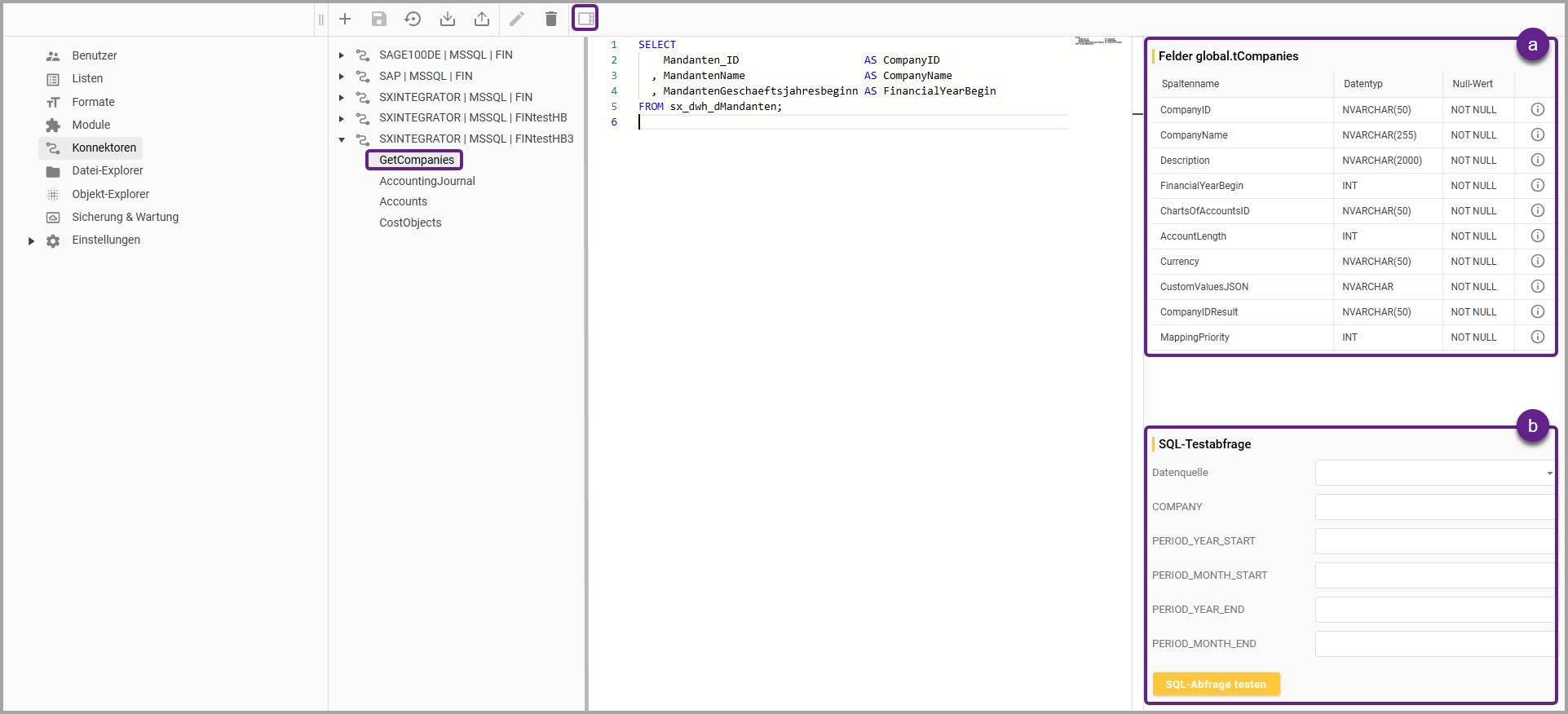Toggle the side panel layout icon
This screenshot has height=714, width=1568.
(585, 18)
